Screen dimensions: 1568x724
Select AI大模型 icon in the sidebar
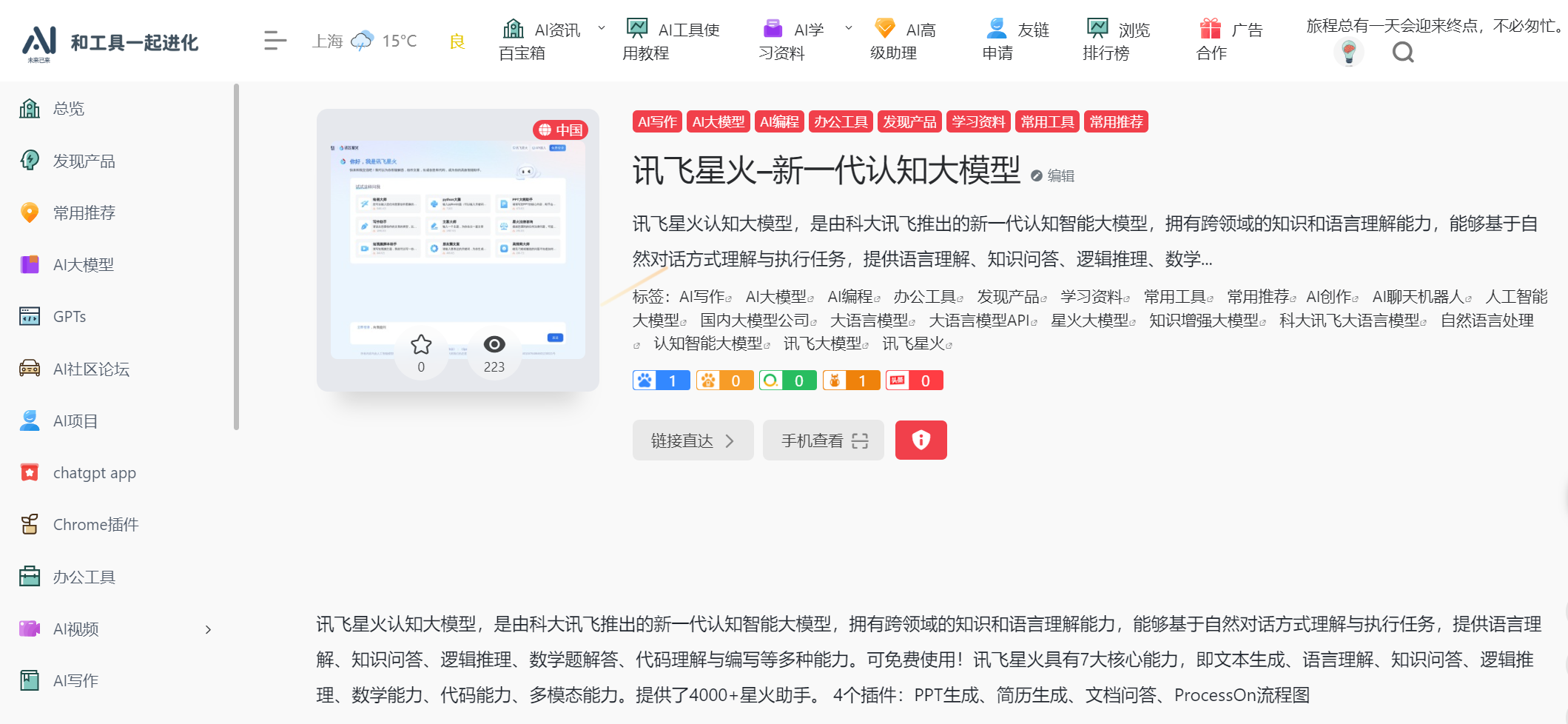click(x=30, y=264)
